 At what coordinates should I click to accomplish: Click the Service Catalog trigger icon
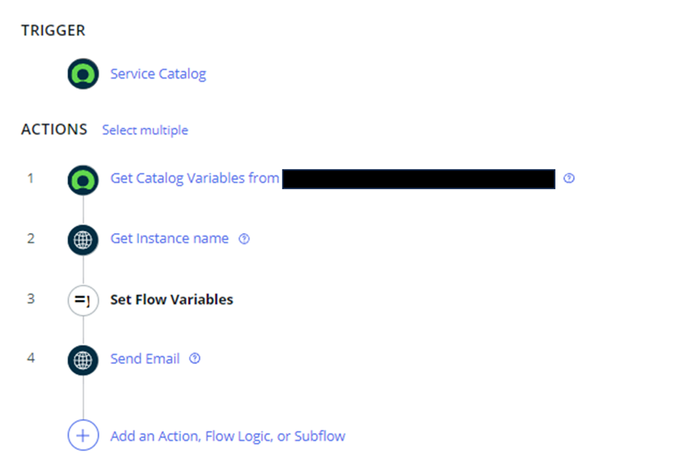83,74
